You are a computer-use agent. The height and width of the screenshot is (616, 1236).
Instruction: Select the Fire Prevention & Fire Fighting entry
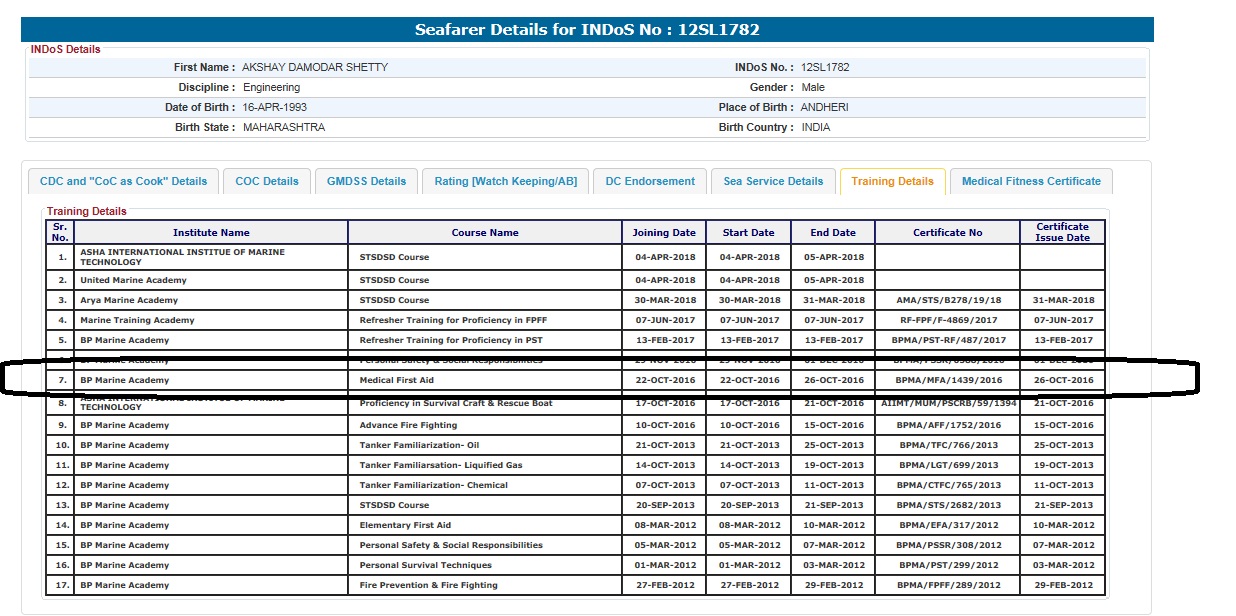[x=428, y=585]
